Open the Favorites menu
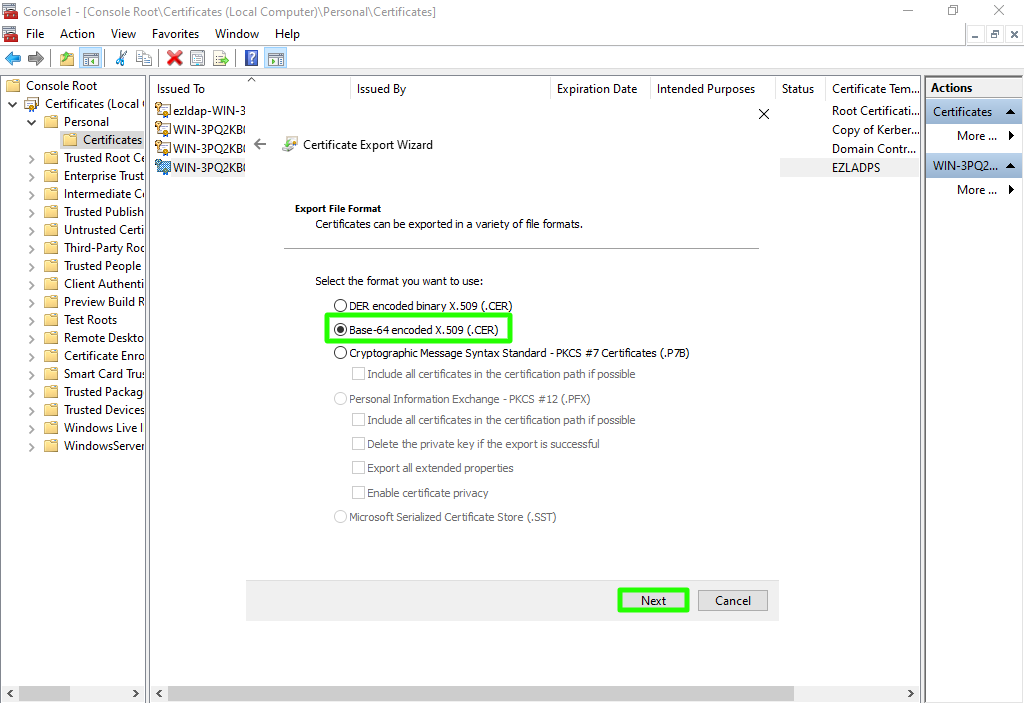The height and width of the screenshot is (703, 1024). (175, 34)
